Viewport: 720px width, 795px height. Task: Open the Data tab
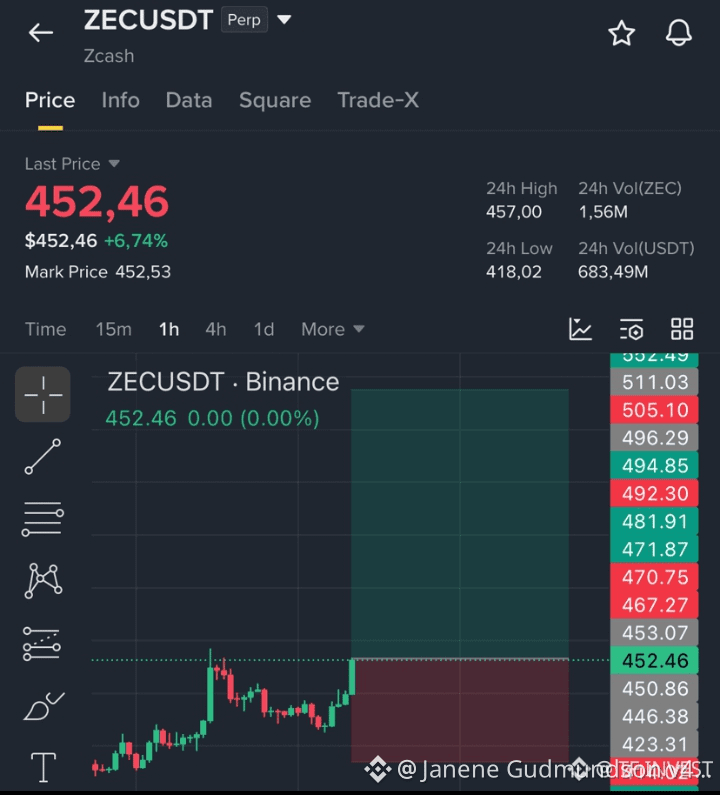pyautogui.click(x=189, y=100)
